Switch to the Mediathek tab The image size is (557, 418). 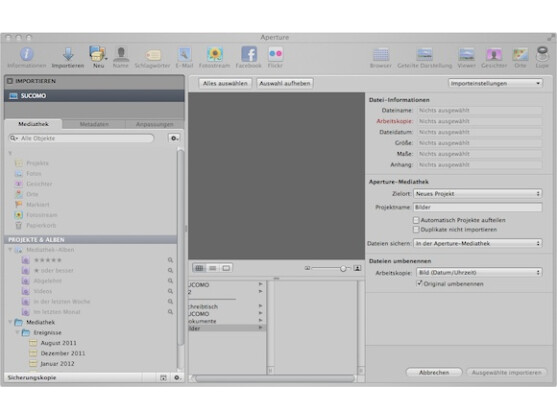33,124
